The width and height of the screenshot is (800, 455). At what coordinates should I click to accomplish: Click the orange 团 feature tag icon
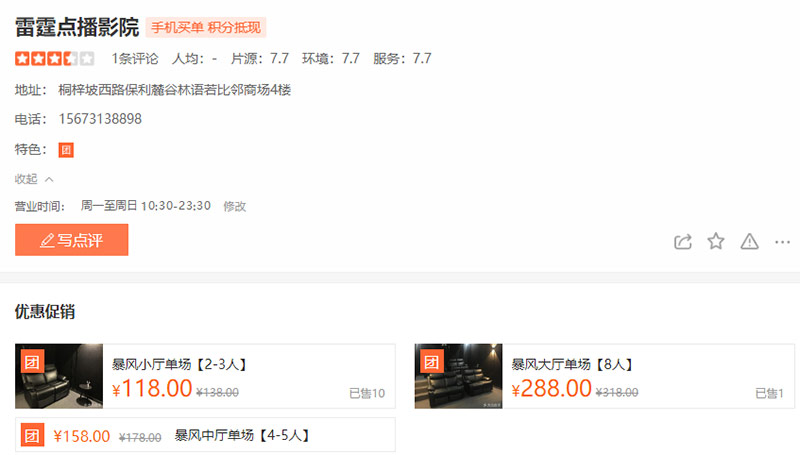tap(66, 150)
